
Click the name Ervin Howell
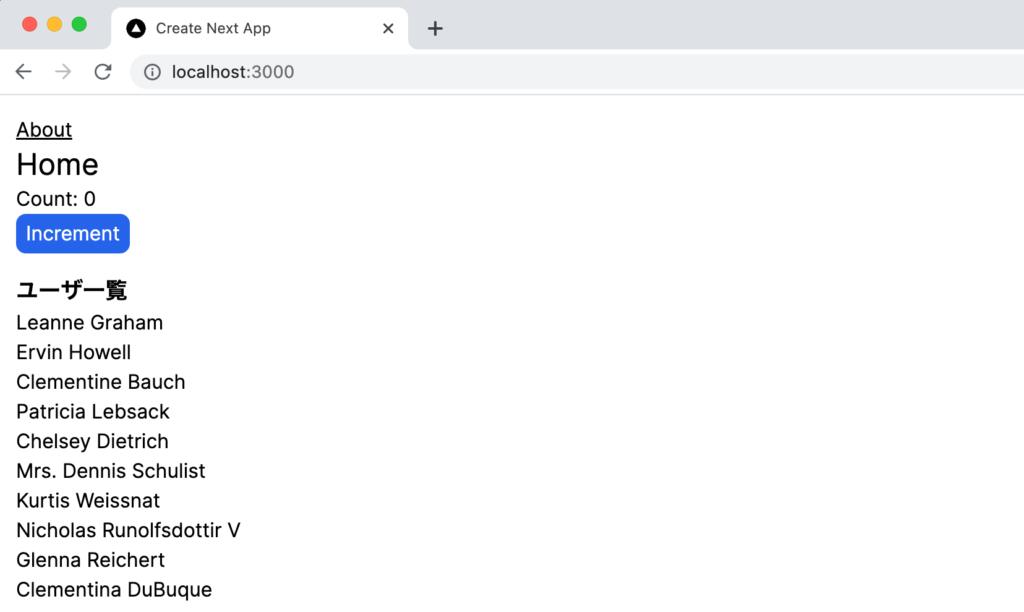pos(73,352)
